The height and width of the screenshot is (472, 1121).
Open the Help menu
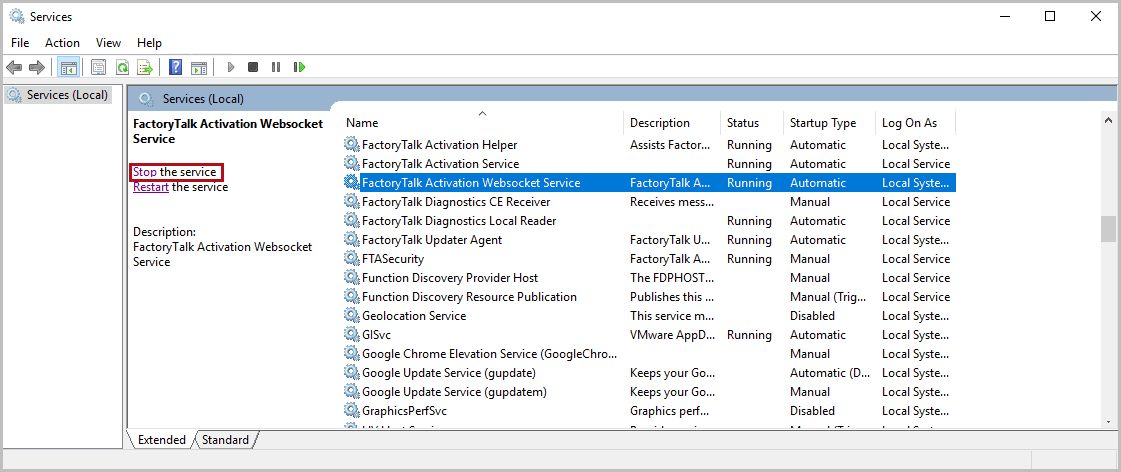click(x=149, y=43)
